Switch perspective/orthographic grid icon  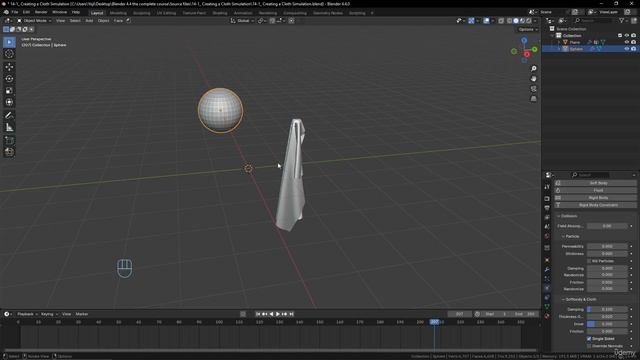click(533, 99)
